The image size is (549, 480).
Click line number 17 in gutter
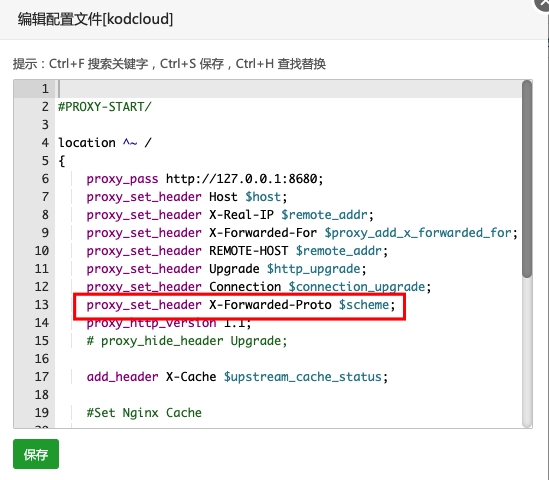(x=42, y=377)
